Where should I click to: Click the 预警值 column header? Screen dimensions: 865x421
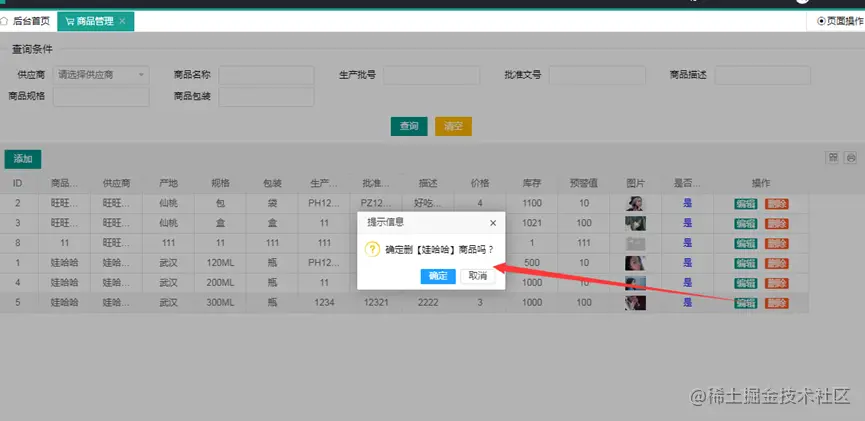(x=584, y=183)
